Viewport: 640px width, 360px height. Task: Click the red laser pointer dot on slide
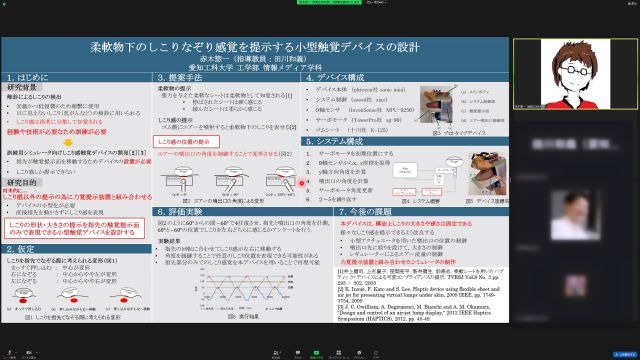[x=302, y=183]
